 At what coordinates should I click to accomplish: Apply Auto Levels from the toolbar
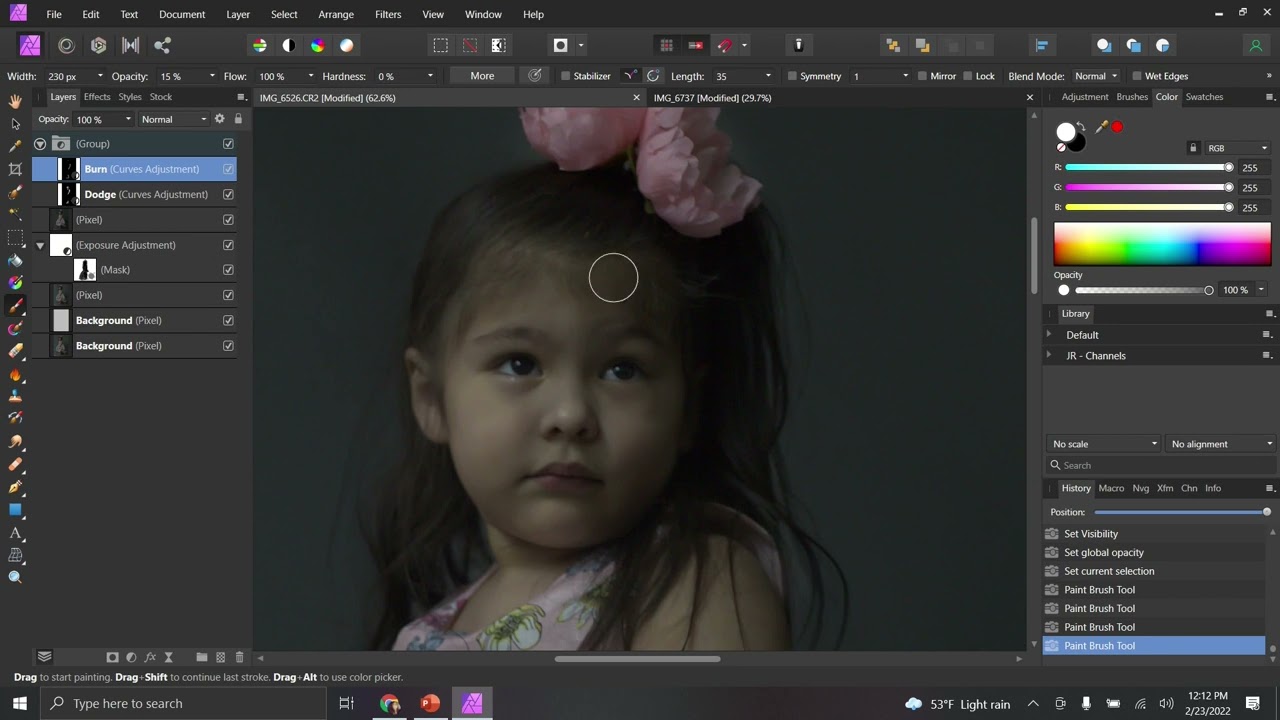tap(260, 45)
